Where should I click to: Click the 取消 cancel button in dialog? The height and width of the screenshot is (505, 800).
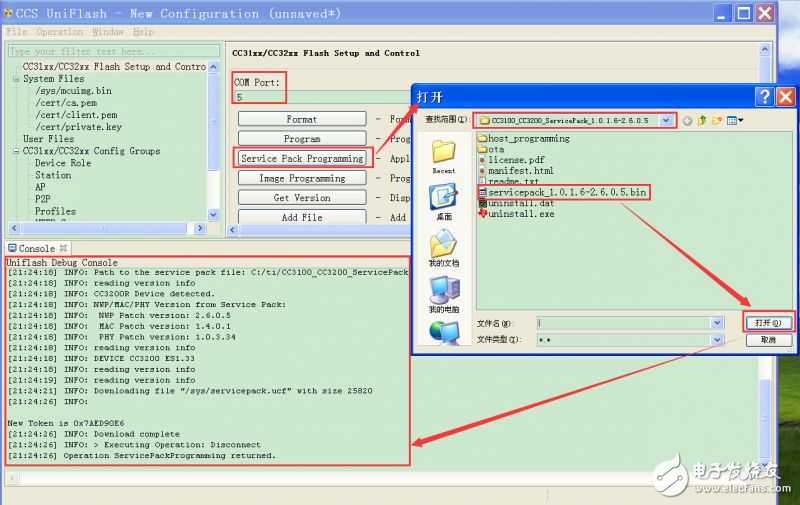[x=768, y=340]
